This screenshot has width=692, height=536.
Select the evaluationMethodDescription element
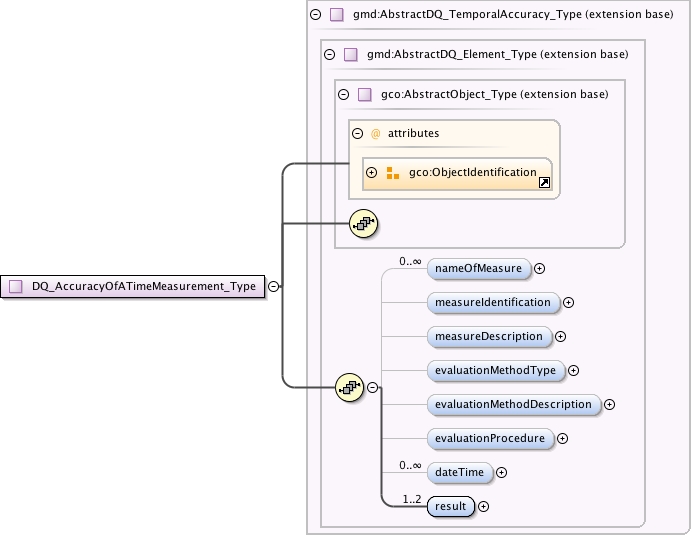click(514, 405)
